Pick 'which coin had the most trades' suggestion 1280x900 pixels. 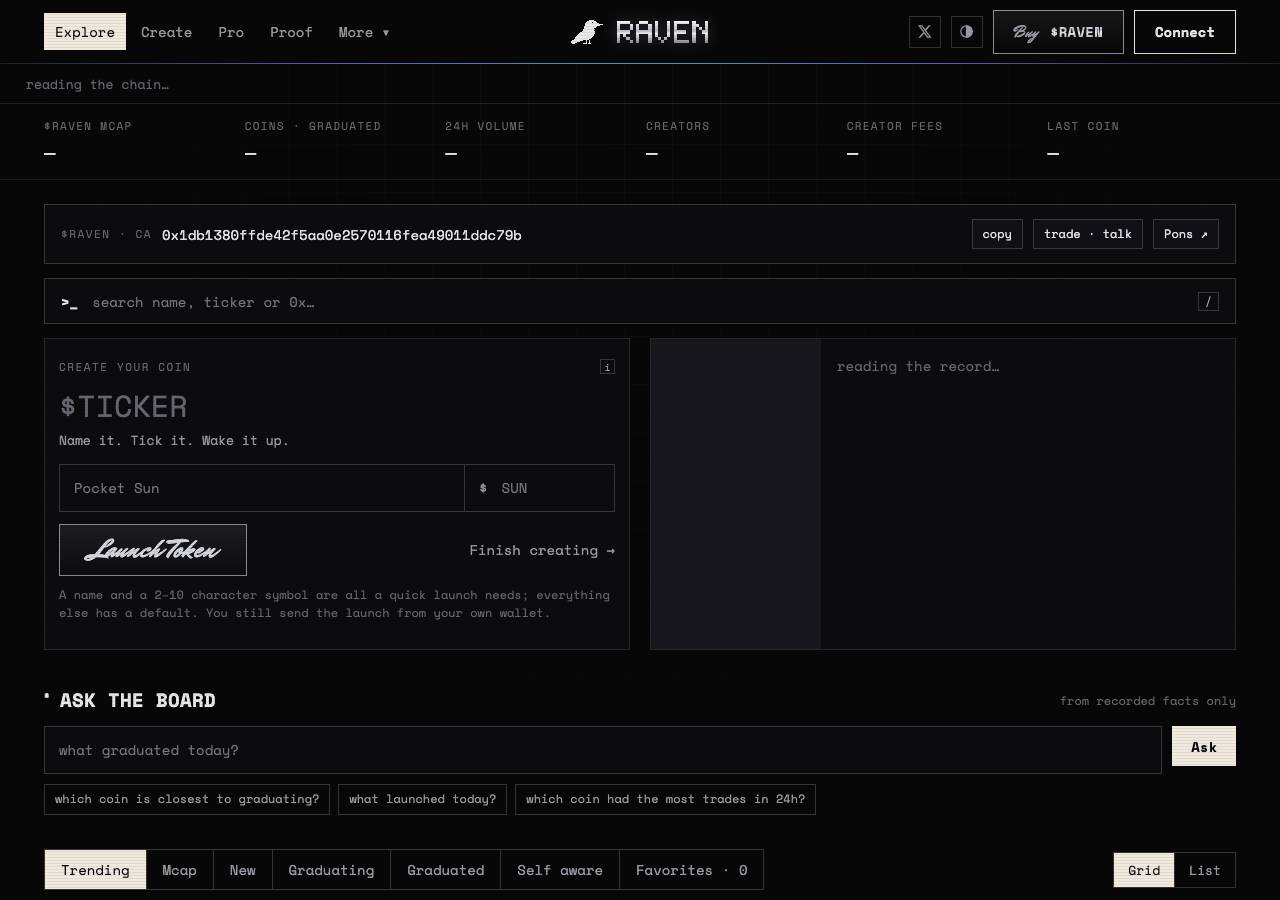(x=665, y=799)
